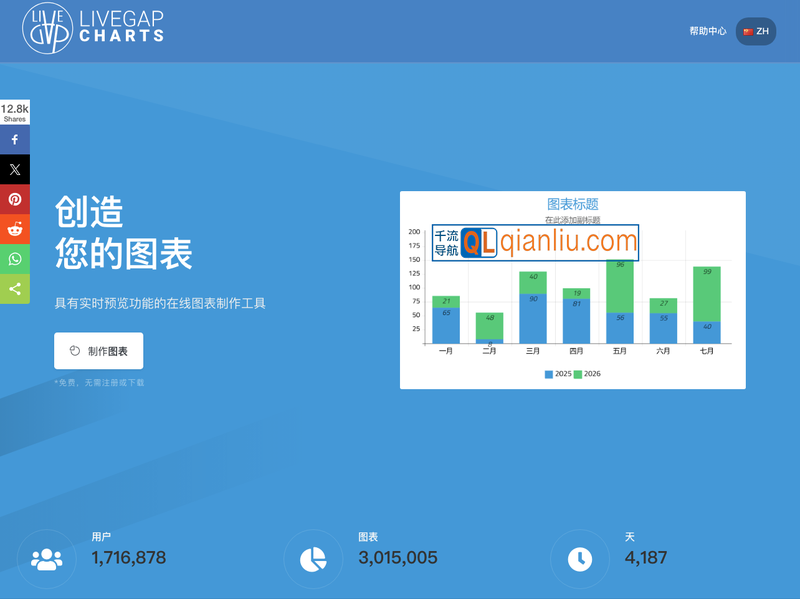800x599 pixels.
Task: Share the page via WhatsApp
Action: click(14, 259)
